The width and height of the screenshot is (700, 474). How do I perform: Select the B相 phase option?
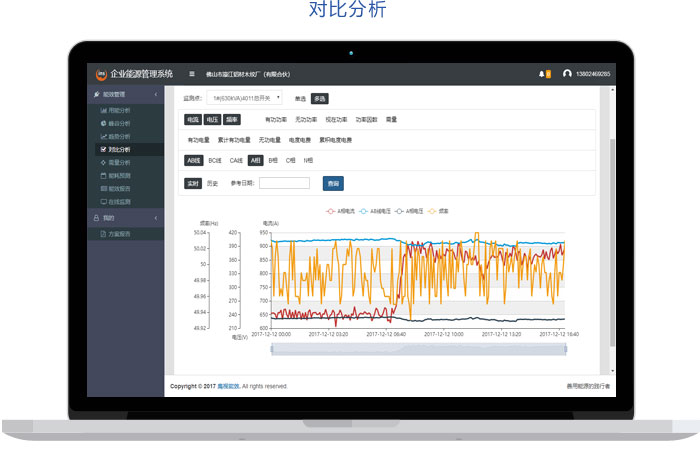[x=273, y=161]
